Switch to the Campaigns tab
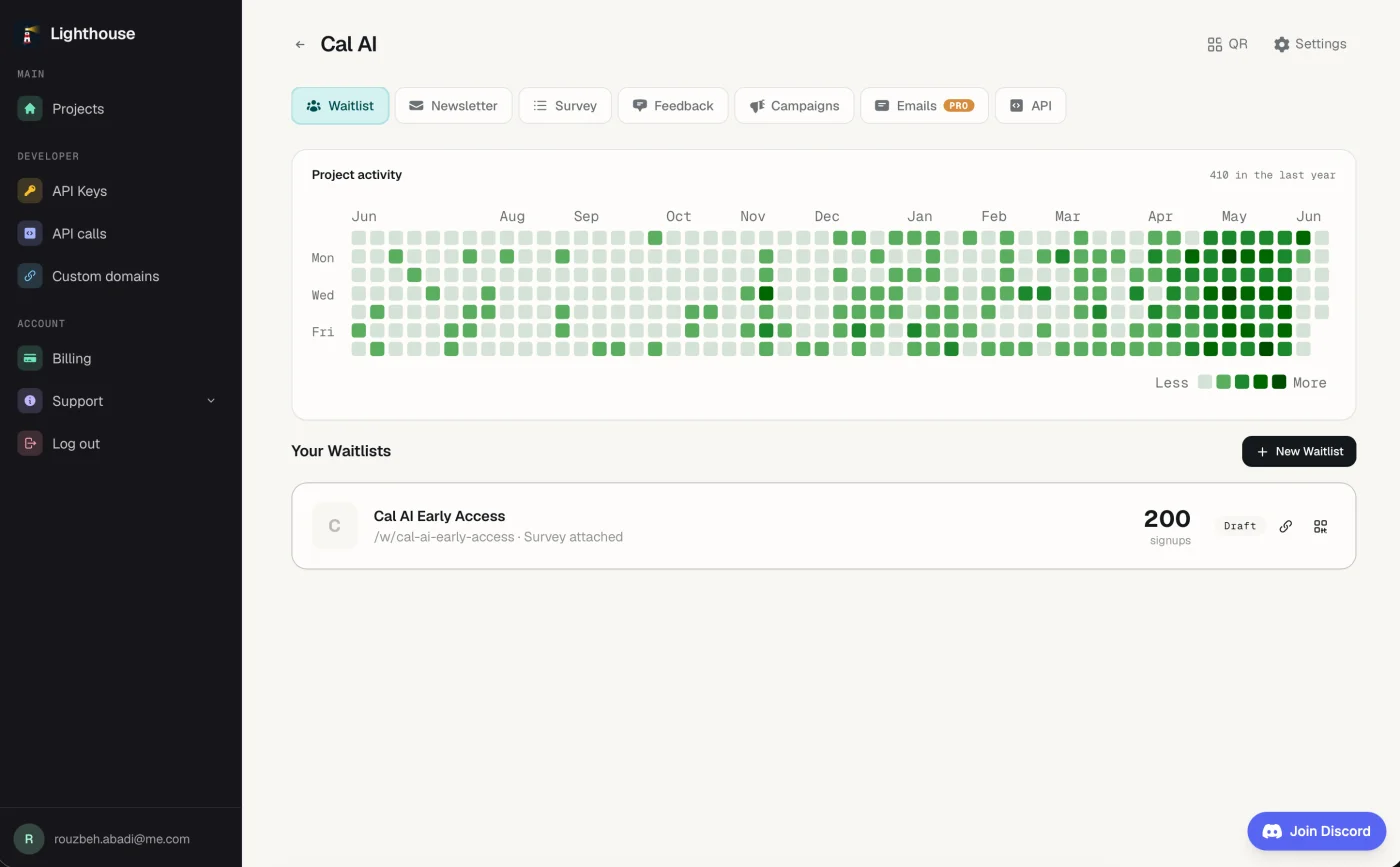 (794, 105)
